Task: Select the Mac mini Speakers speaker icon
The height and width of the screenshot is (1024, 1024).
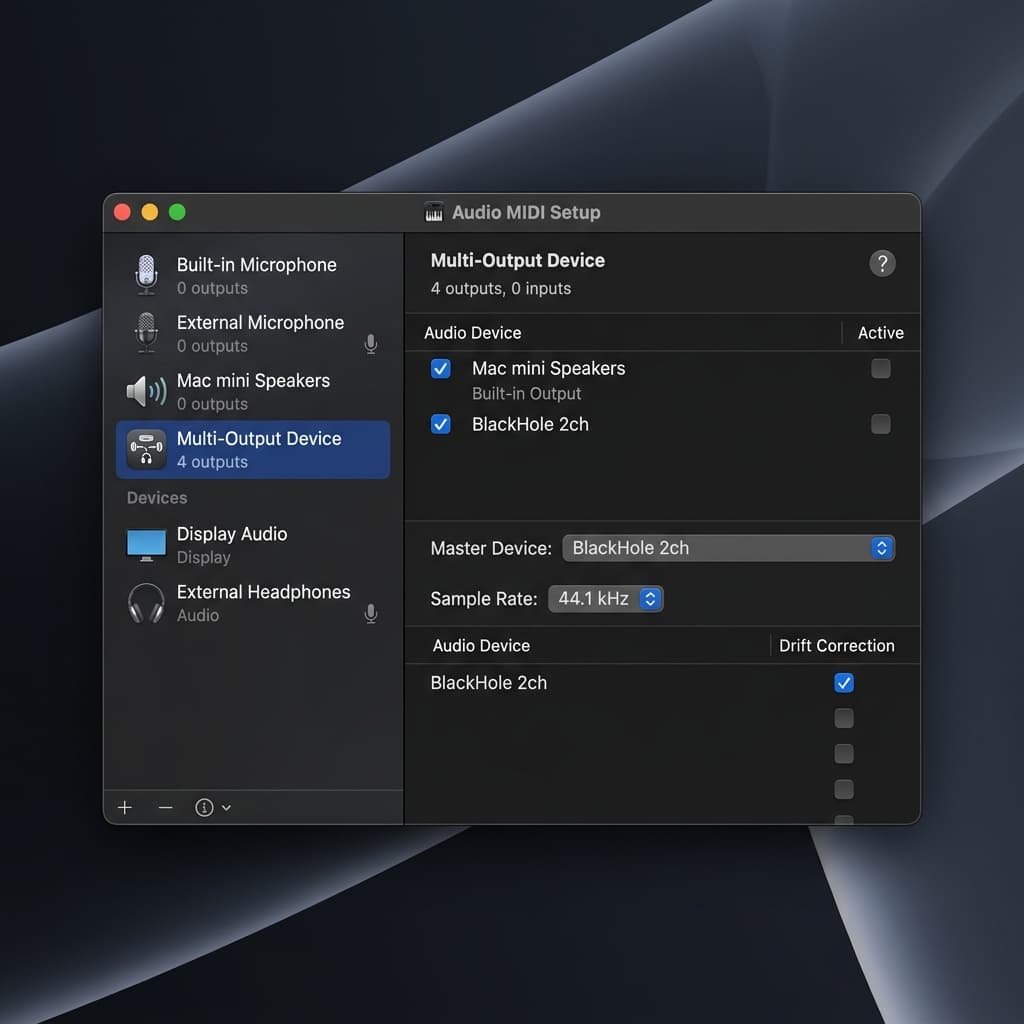Action: coord(146,391)
